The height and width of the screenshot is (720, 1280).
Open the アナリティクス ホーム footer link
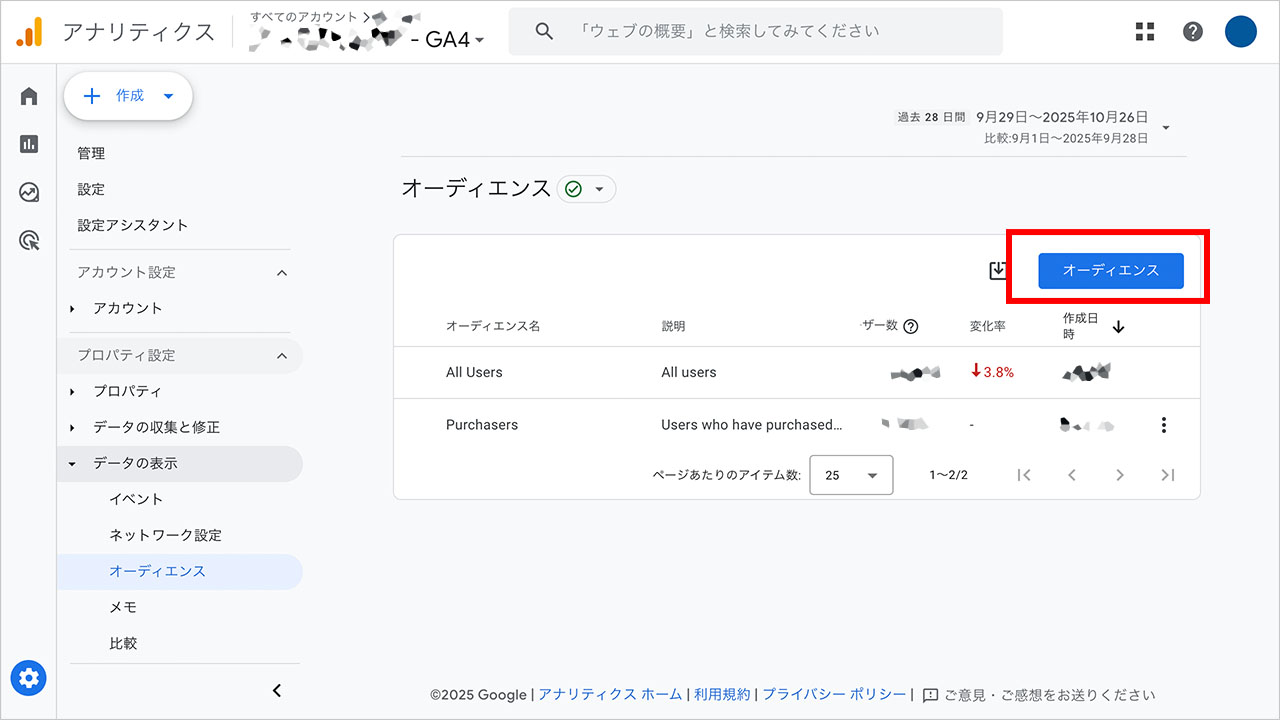point(610,694)
